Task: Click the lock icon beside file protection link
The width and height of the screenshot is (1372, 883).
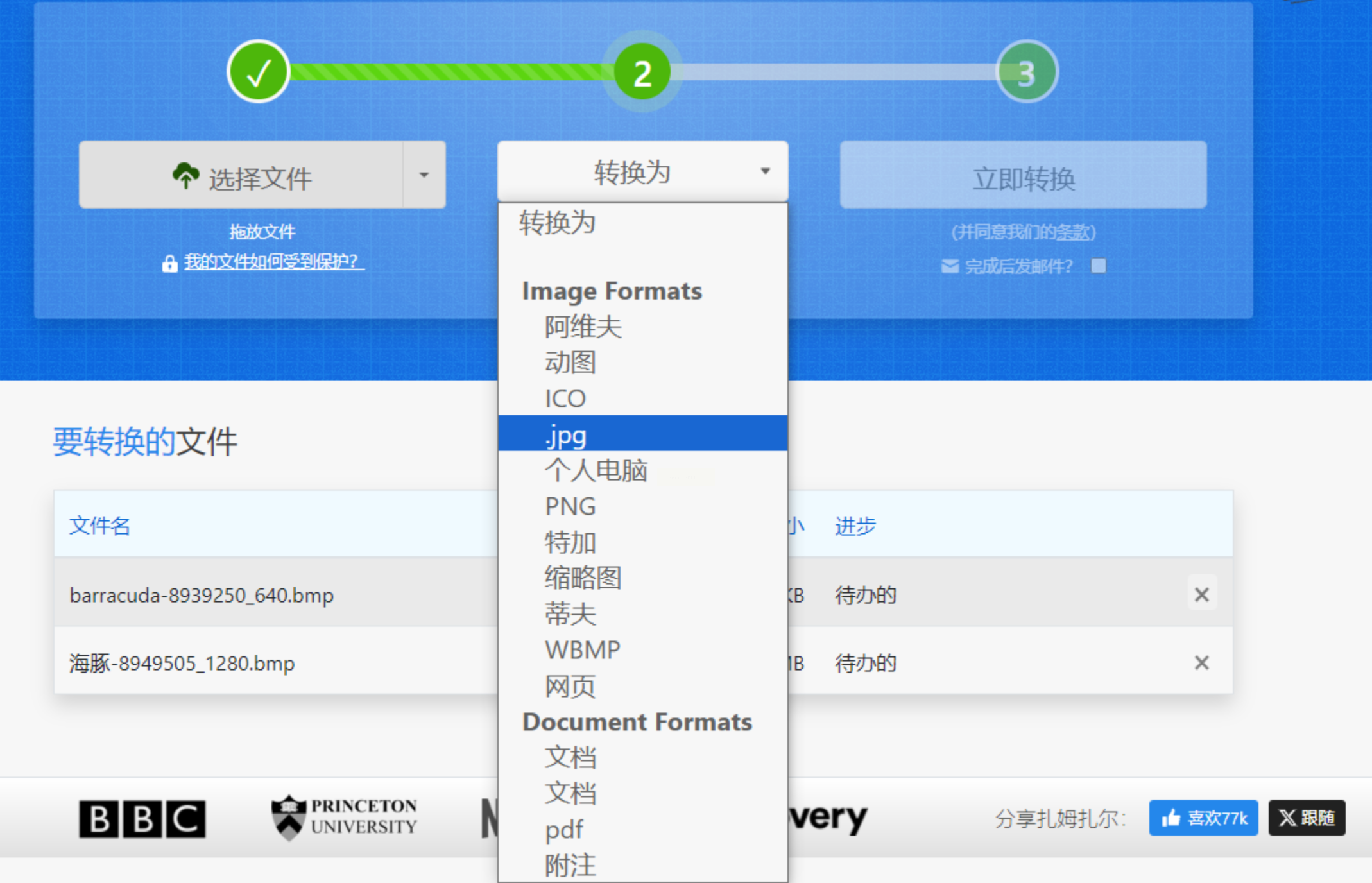Action: coord(169,263)
